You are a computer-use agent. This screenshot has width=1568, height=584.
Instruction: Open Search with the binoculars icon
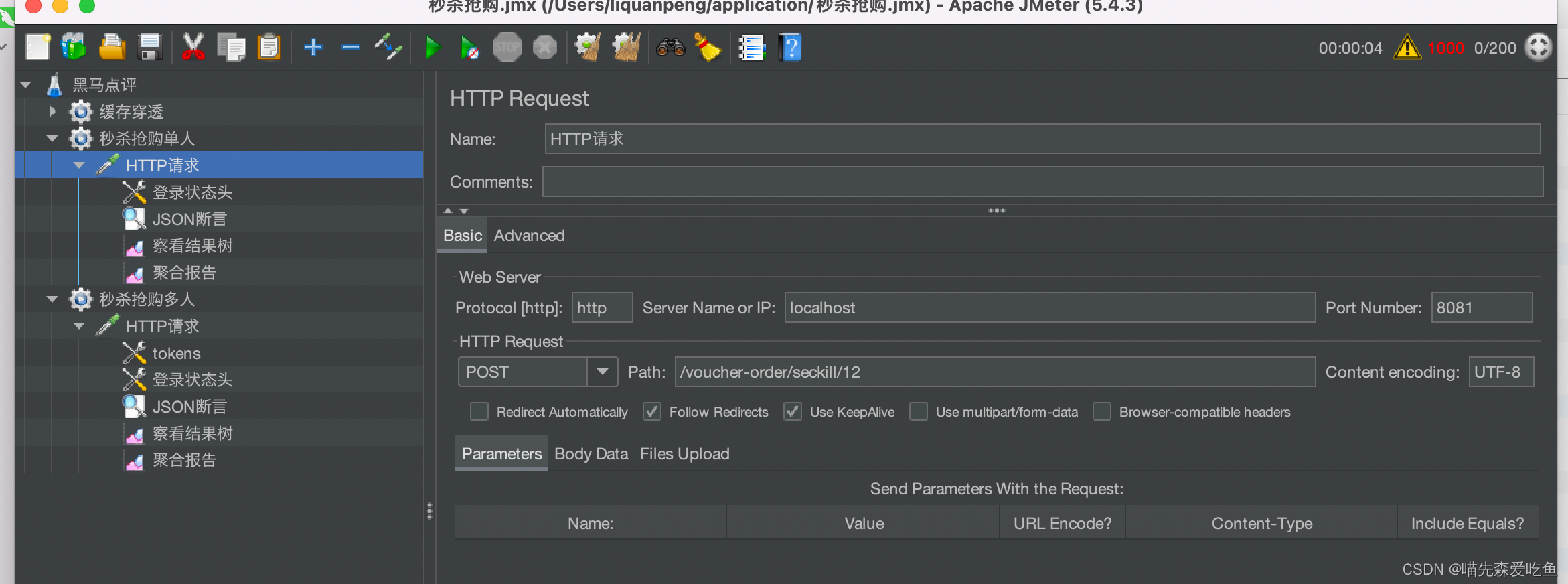click(x=670, y=48)
